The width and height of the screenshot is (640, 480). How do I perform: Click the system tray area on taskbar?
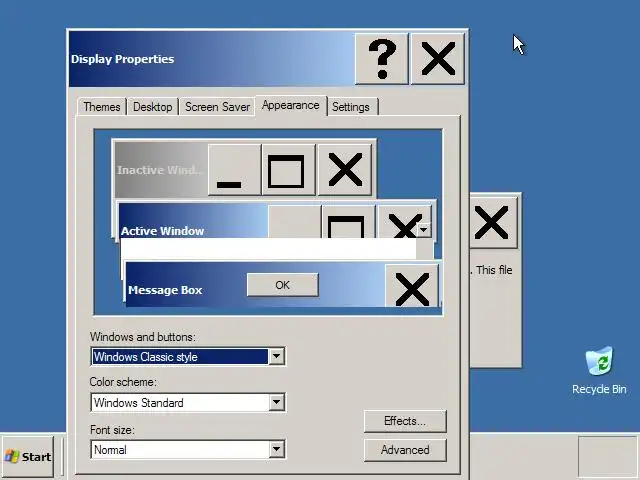[x=608, y=456]
